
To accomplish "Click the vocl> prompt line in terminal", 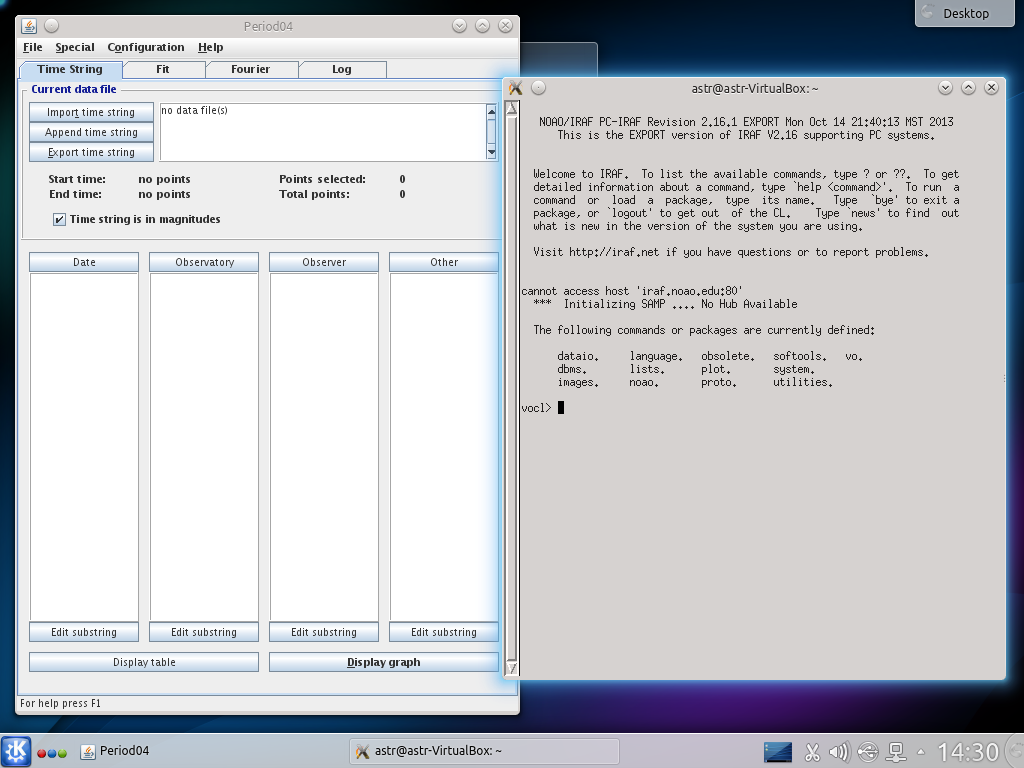I will point(543,408).
